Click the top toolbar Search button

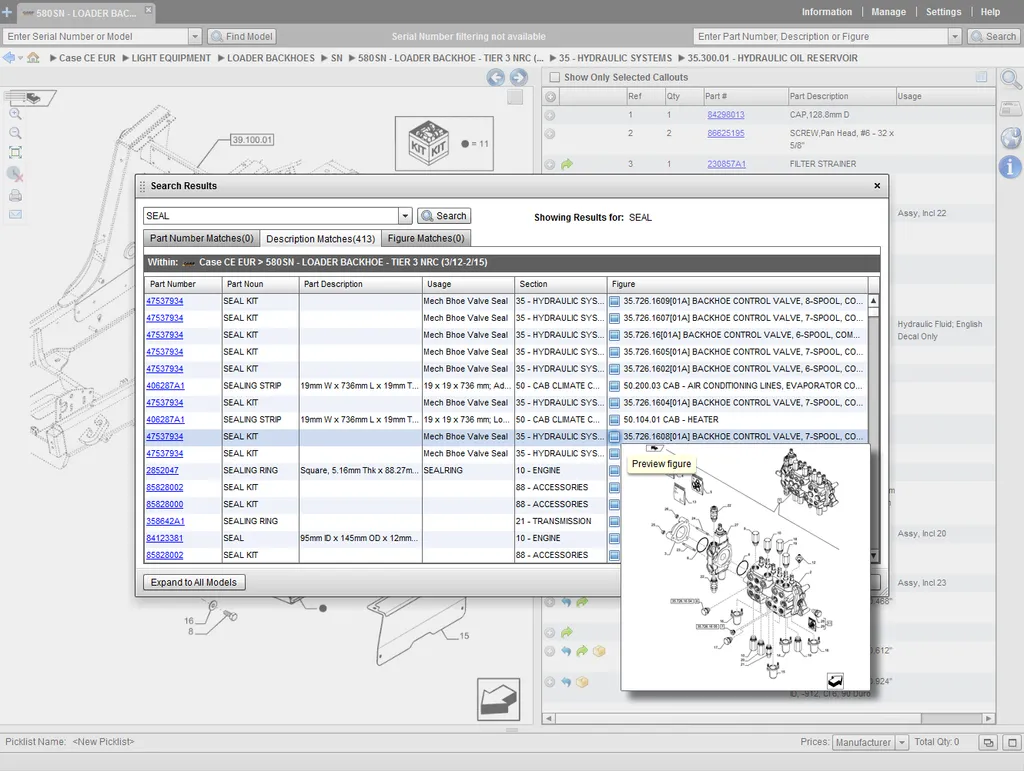993,37
